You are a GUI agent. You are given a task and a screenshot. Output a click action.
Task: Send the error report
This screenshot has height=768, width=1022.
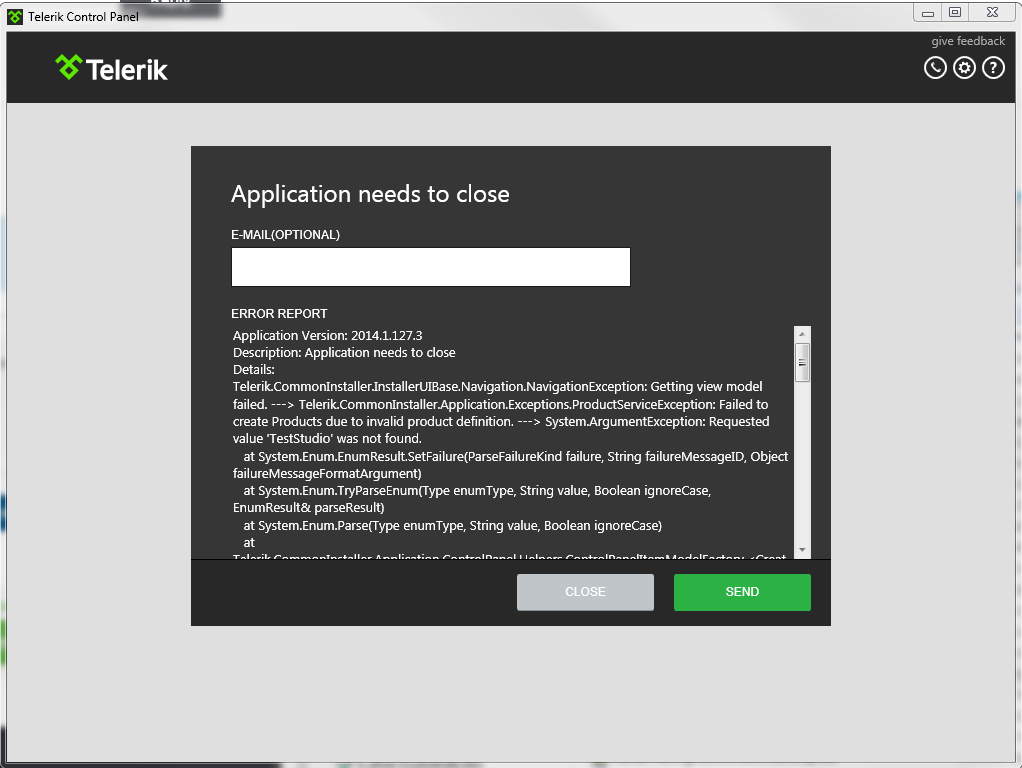pos(742,592)
